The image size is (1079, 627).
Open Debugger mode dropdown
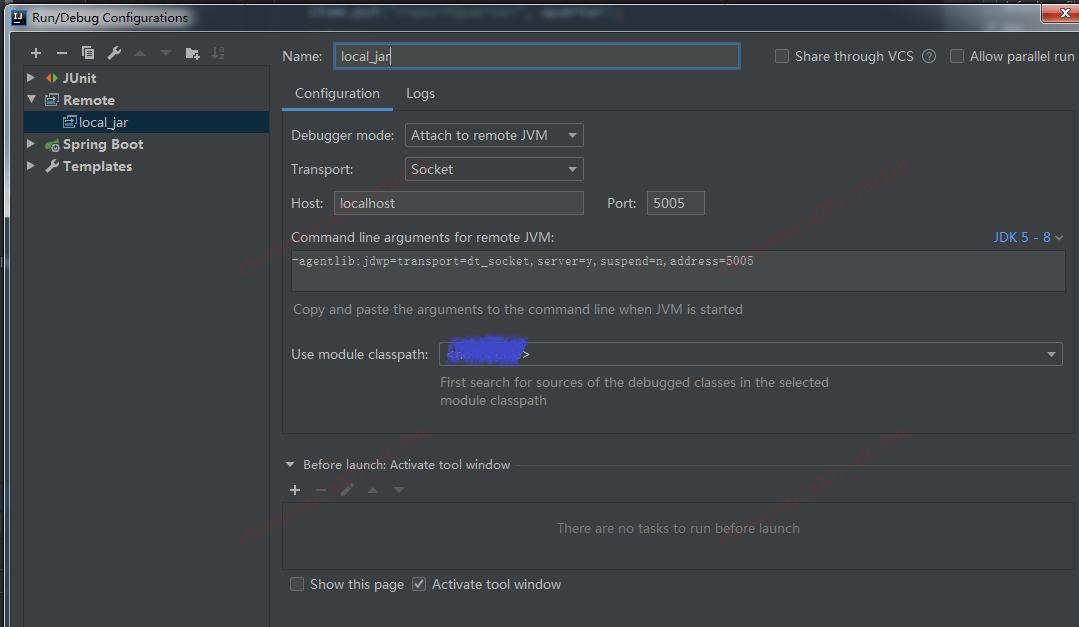[x=494, y=135]
